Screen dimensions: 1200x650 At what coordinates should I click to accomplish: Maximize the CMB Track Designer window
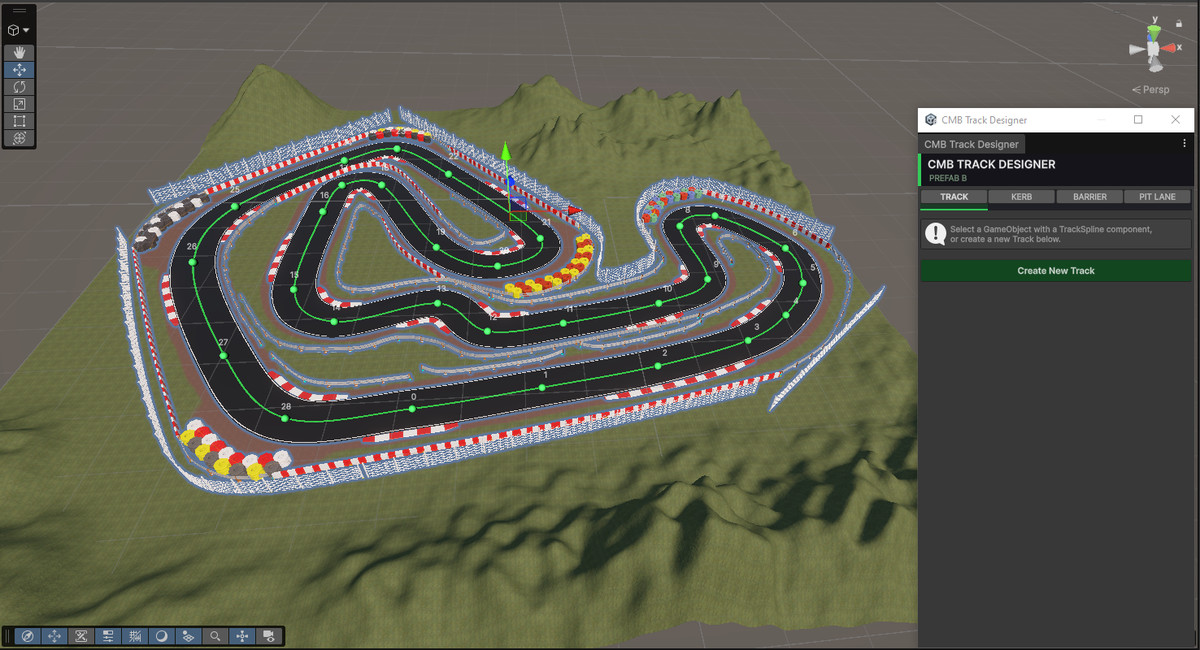[x=1138, y=120]
